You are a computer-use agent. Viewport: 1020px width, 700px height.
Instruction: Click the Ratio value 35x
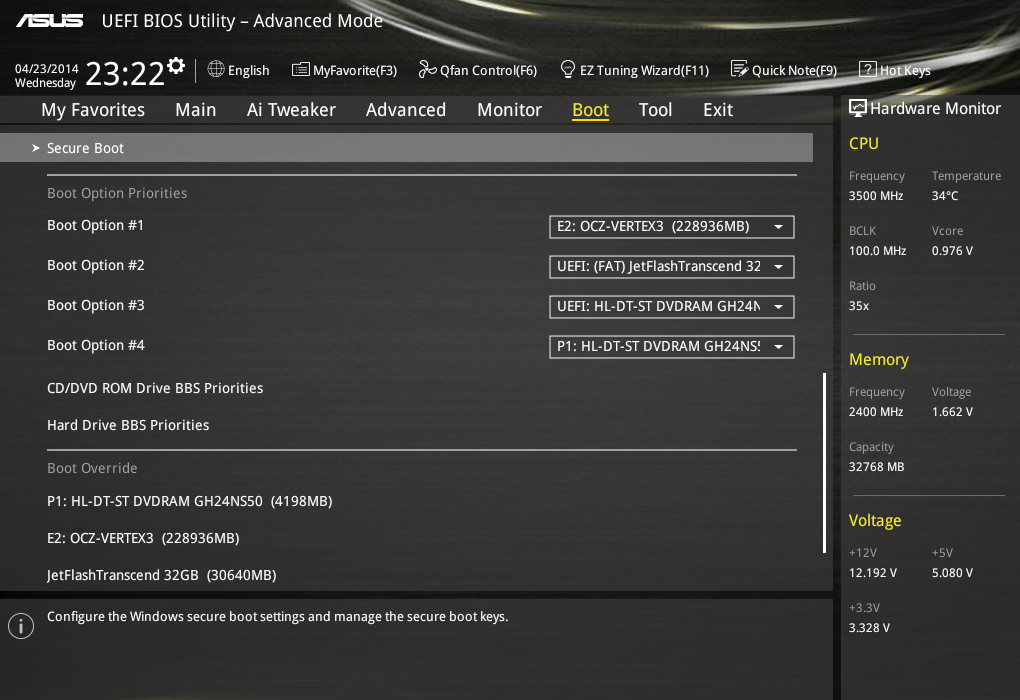859,306
